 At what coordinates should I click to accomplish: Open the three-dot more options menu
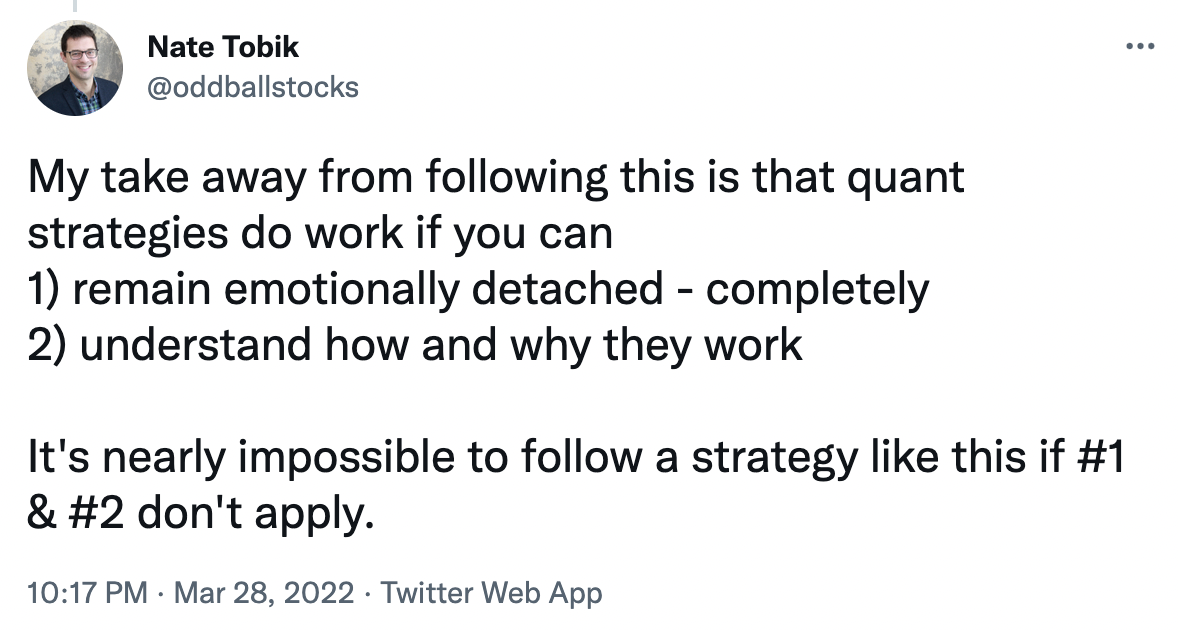pyautogui.click(x=1140, y=47)
